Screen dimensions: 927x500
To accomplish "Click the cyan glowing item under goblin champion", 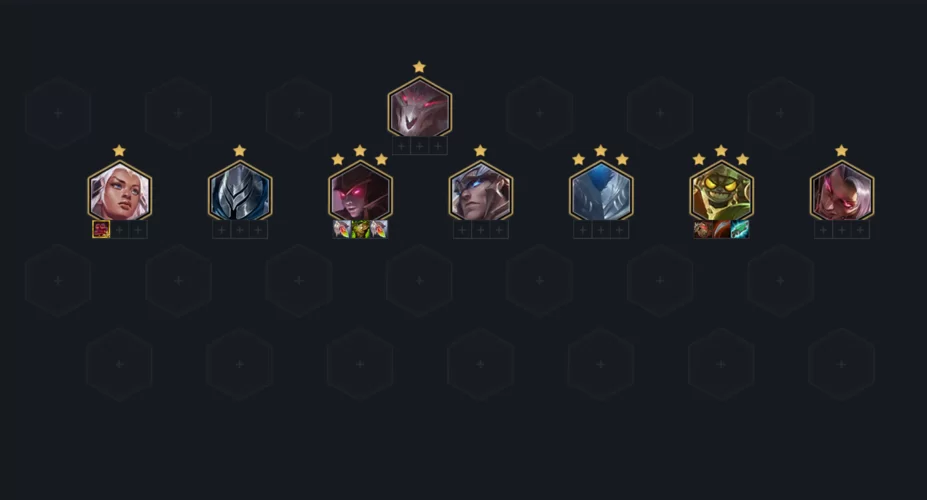I will tap(740, 229).
